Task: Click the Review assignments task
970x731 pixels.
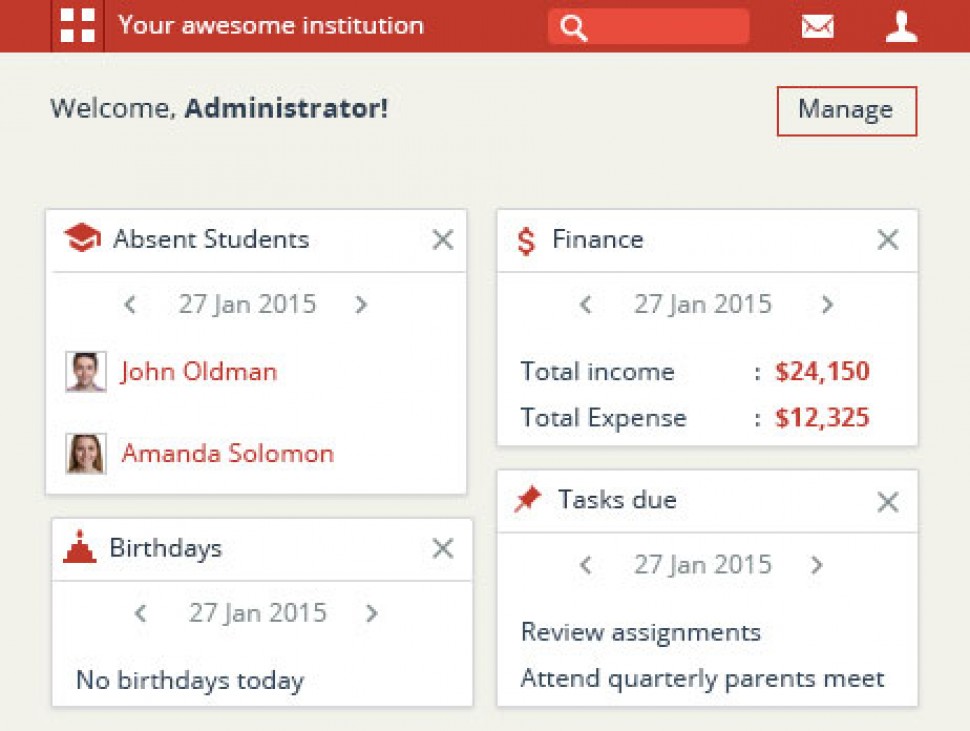Action: (641, 633)
